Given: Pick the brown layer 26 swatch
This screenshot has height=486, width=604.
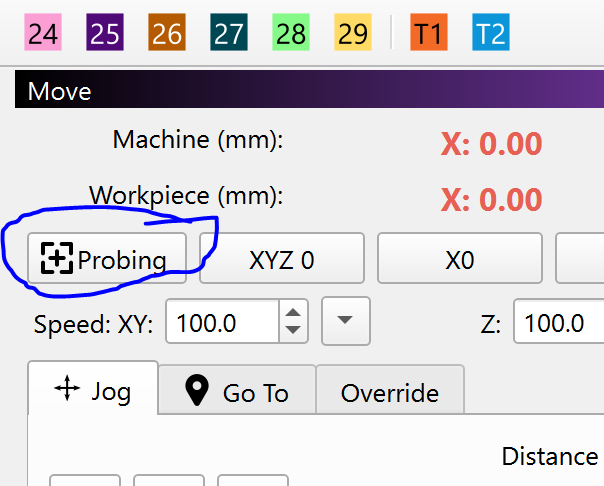Looking at the screenshot, I should pos(167,34).
